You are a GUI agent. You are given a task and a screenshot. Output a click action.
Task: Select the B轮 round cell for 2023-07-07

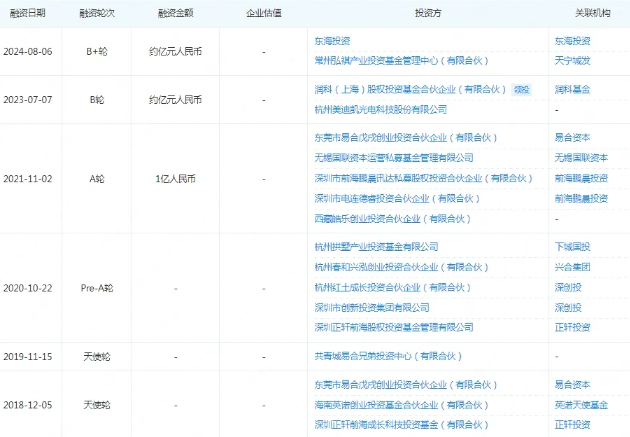click(97, 100)
